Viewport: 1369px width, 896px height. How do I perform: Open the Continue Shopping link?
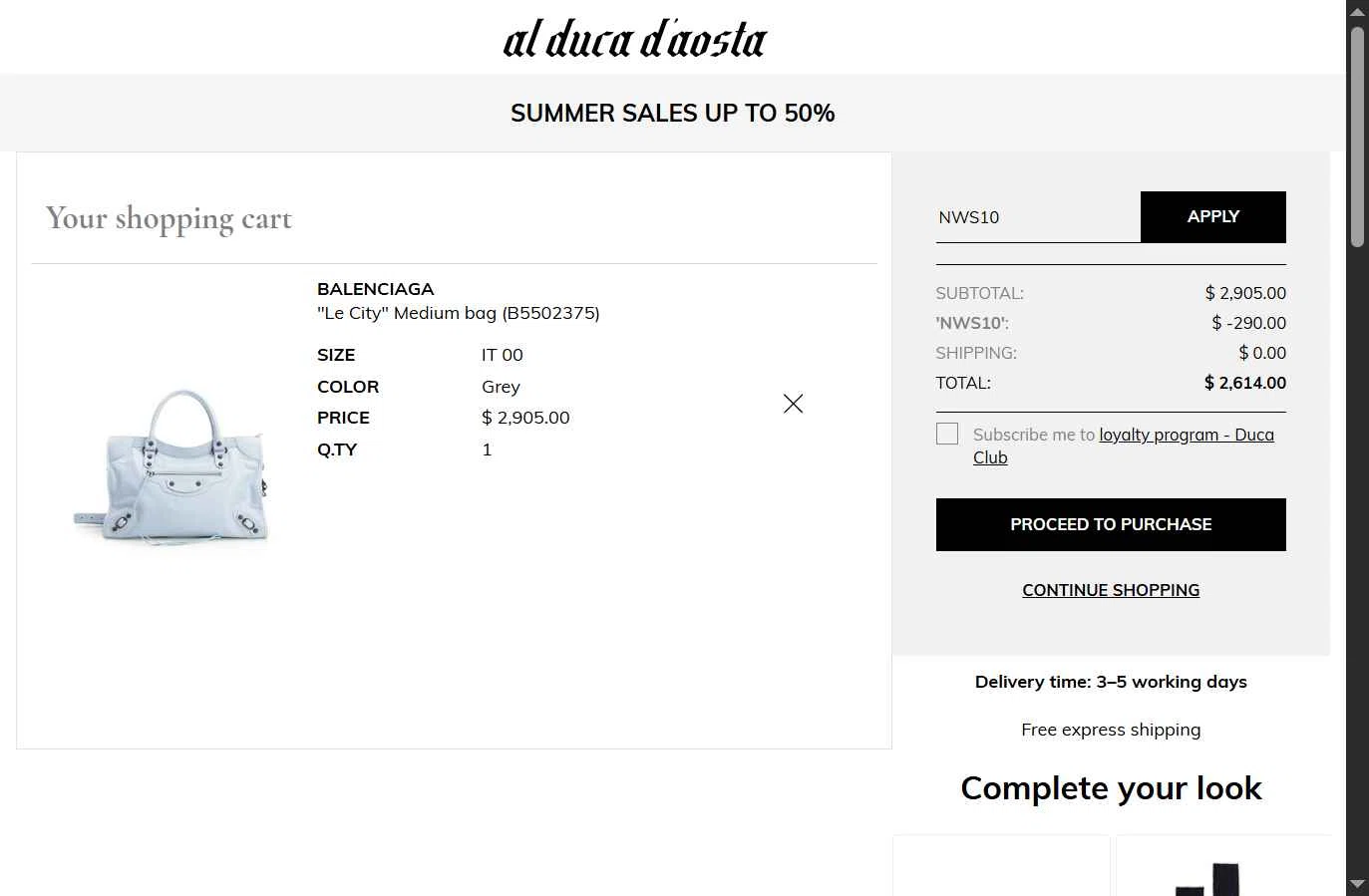pyautogui.click(x=1111, y=590)
